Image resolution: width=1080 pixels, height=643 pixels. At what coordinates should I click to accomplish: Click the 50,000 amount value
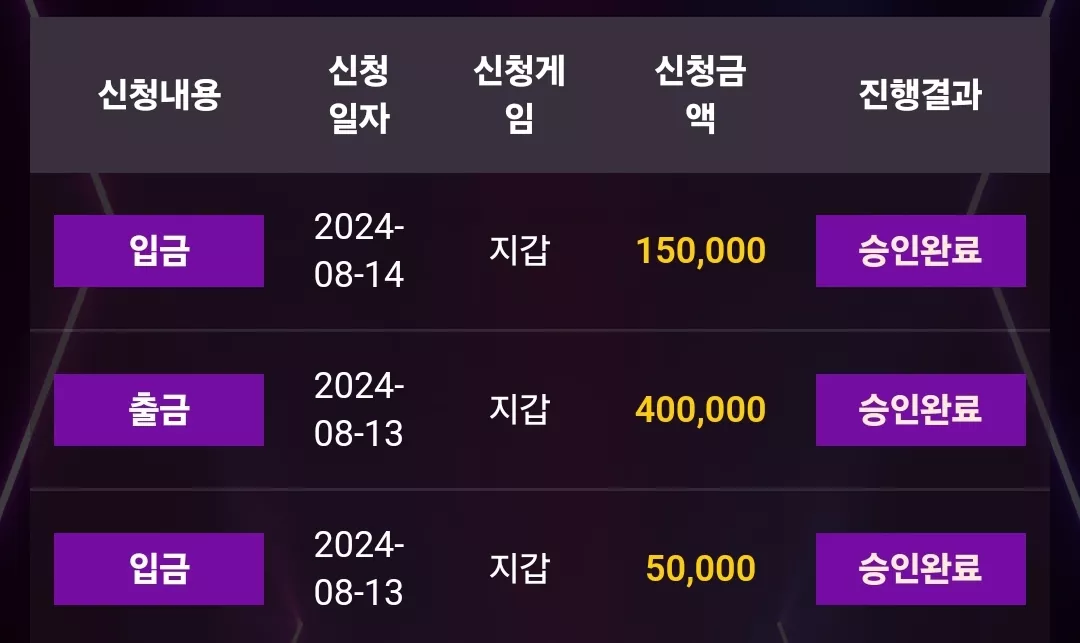700,569
